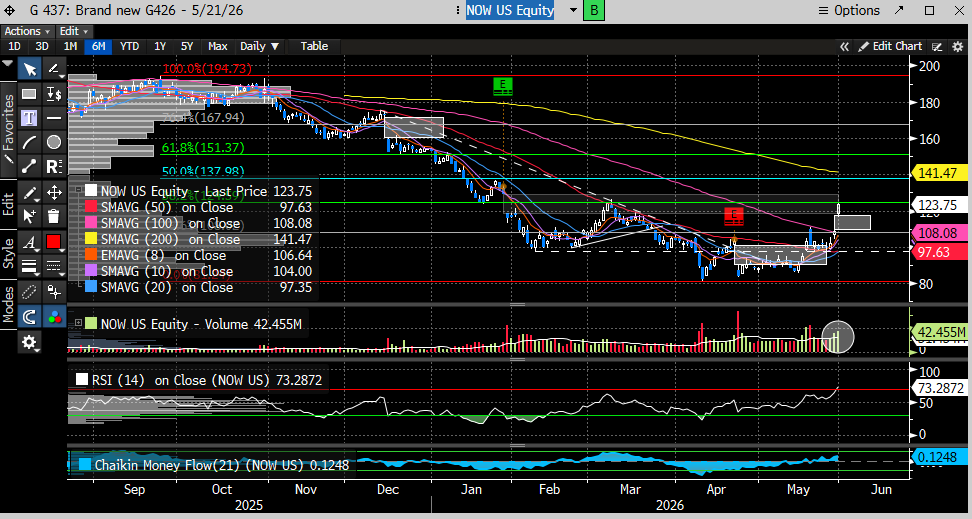
Task: Collapse the drawing toolbar triangle
Action: pyautogui.click(x=7, y=63)
